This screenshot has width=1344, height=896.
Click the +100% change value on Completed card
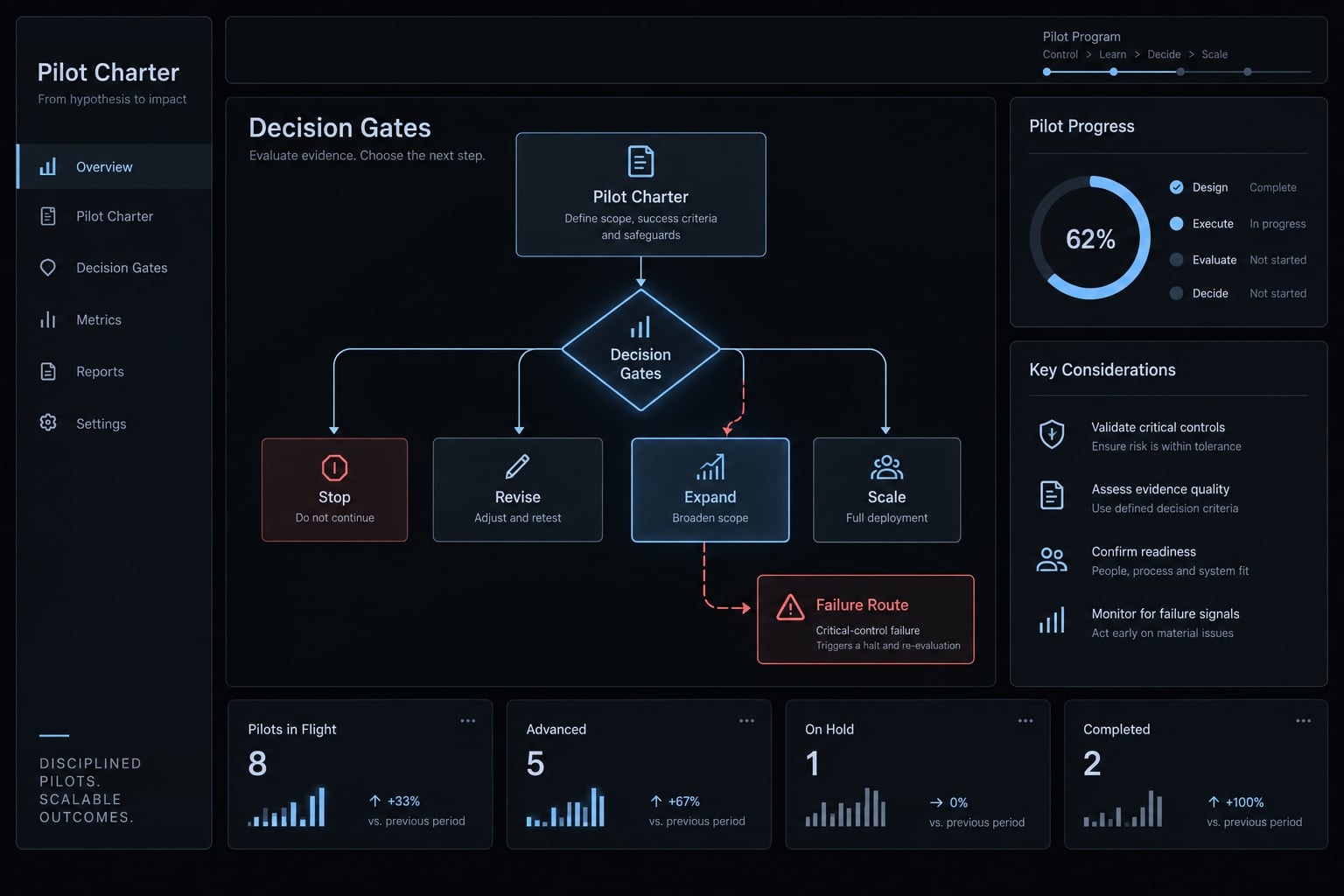1244,802
